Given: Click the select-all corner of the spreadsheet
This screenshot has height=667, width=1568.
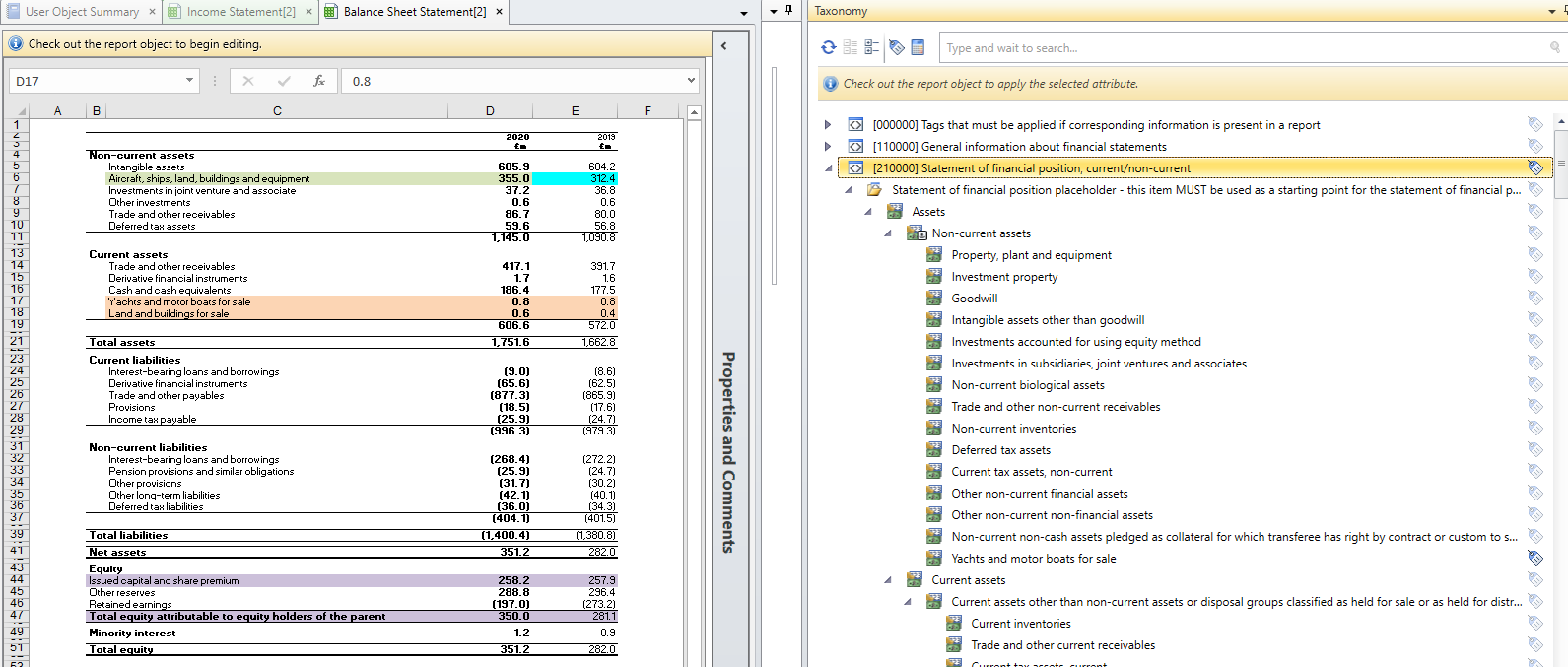Looking at the screenshot, I should pyautogui.click(x=15, y=110).
